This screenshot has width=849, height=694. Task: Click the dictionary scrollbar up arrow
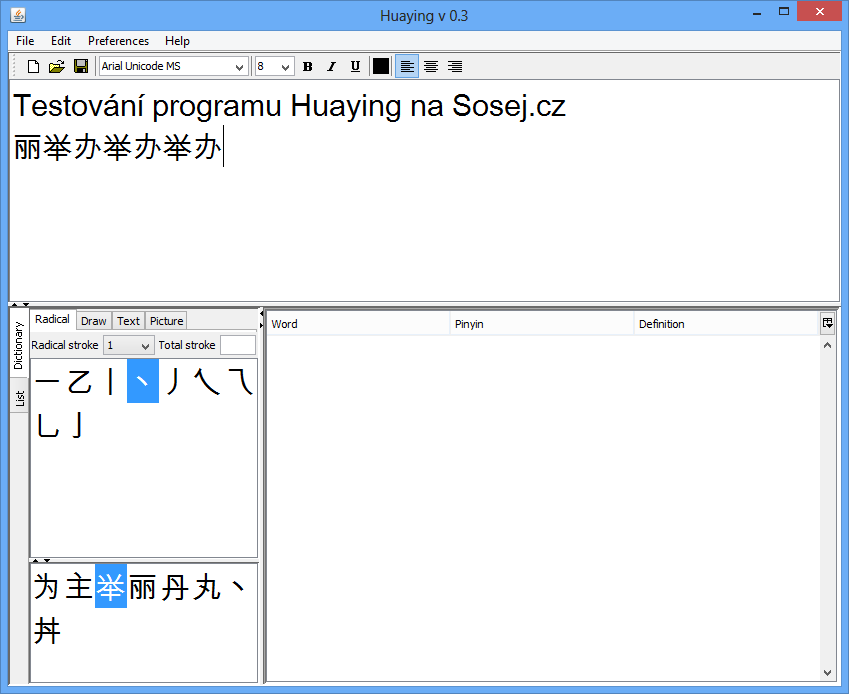tap(827, 345)
